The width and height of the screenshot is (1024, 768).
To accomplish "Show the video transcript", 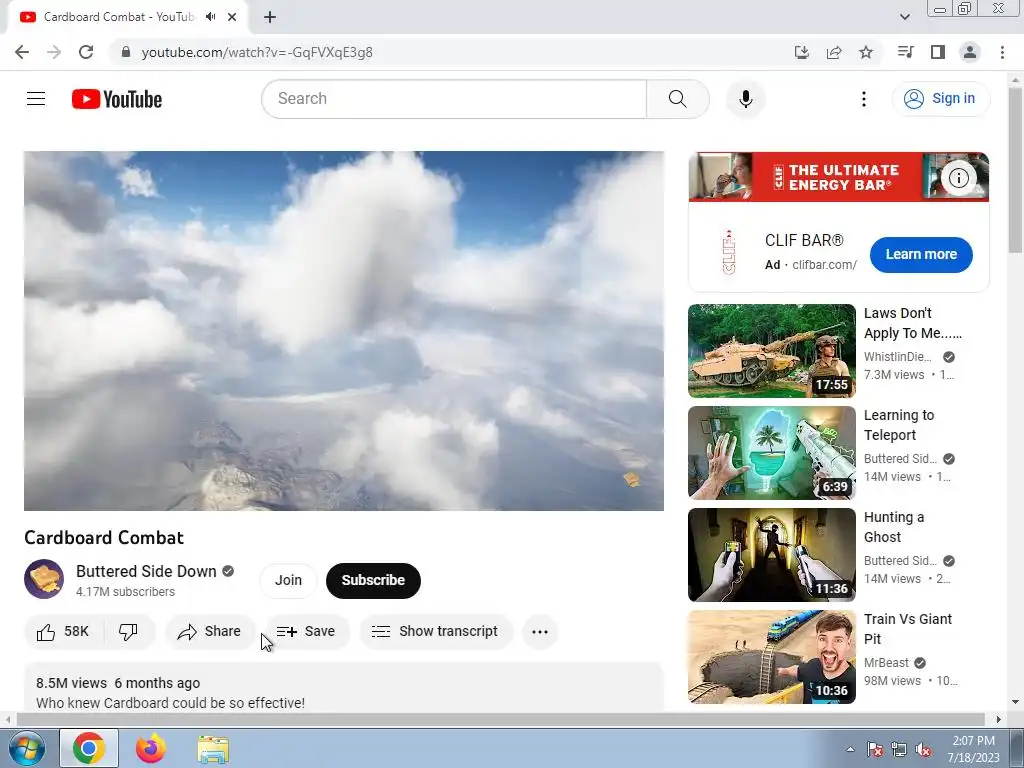I will (x=435, y=632).
